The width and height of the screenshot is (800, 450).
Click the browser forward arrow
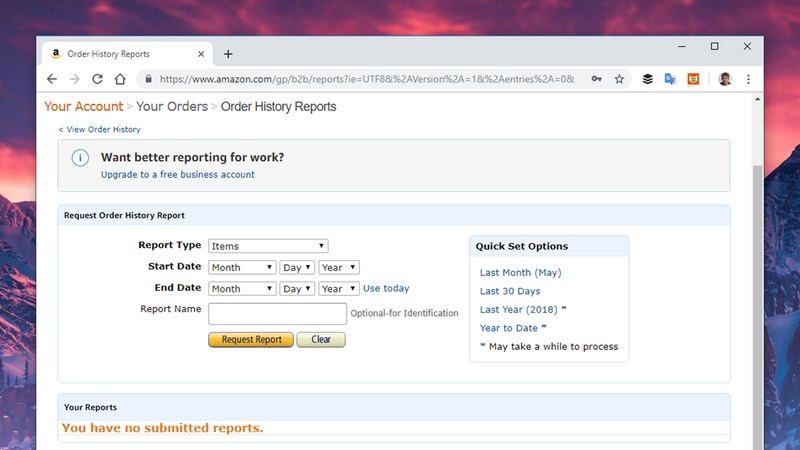74,79
